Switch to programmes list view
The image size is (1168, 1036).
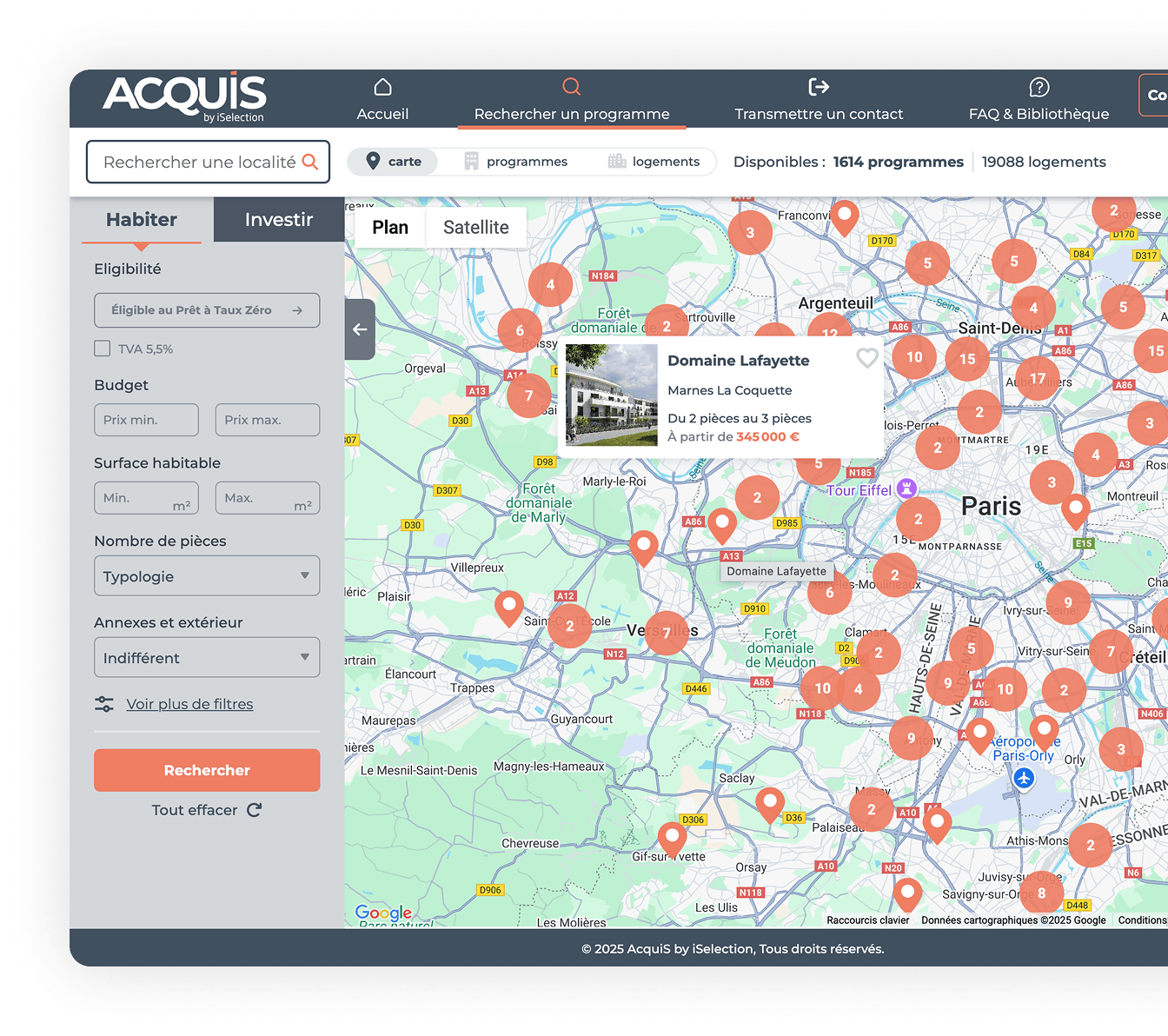pyautogui.click(x=515, y=162)
